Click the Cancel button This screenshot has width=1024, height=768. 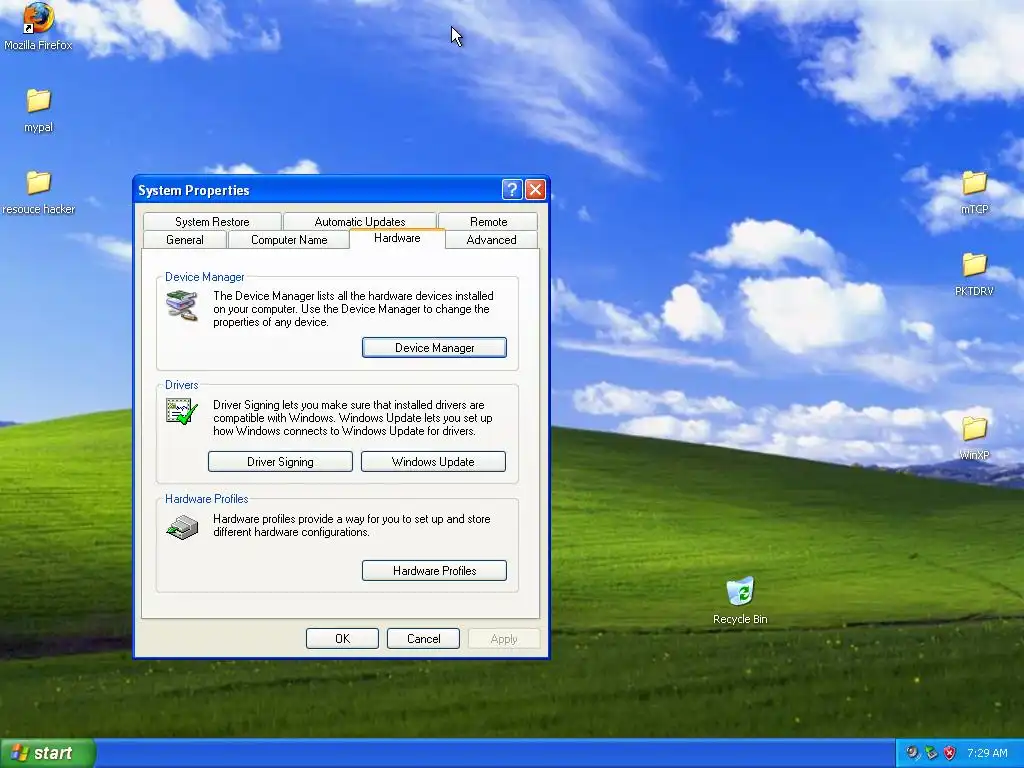tap(423, 639)
